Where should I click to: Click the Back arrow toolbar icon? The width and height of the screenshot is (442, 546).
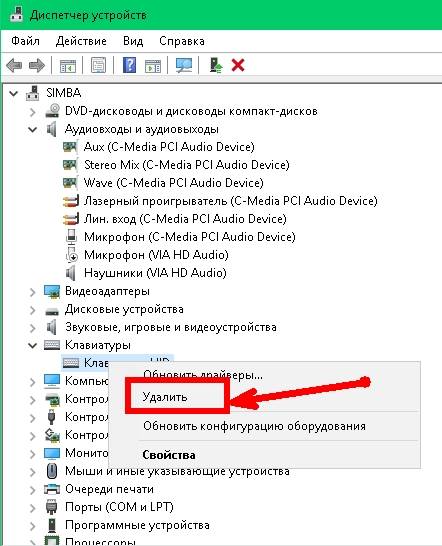(x=14, y=65)
